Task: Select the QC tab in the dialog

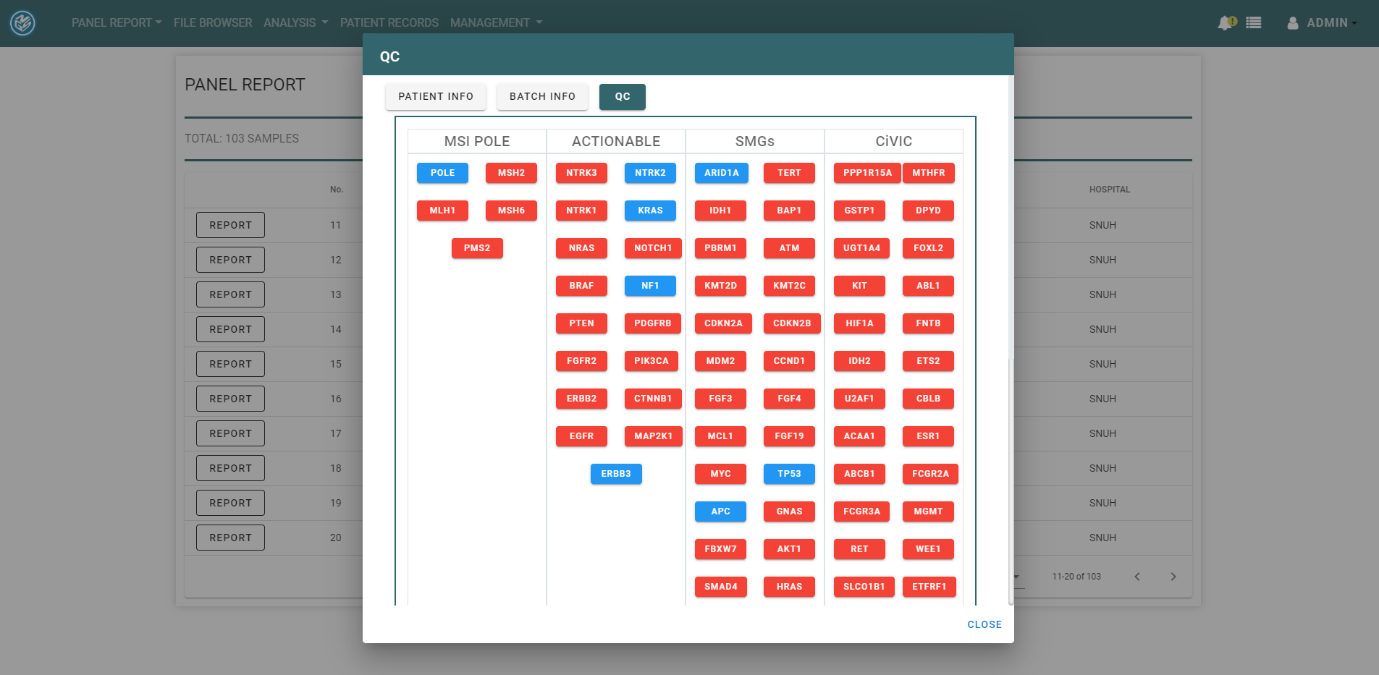Action: coord(622,97)
